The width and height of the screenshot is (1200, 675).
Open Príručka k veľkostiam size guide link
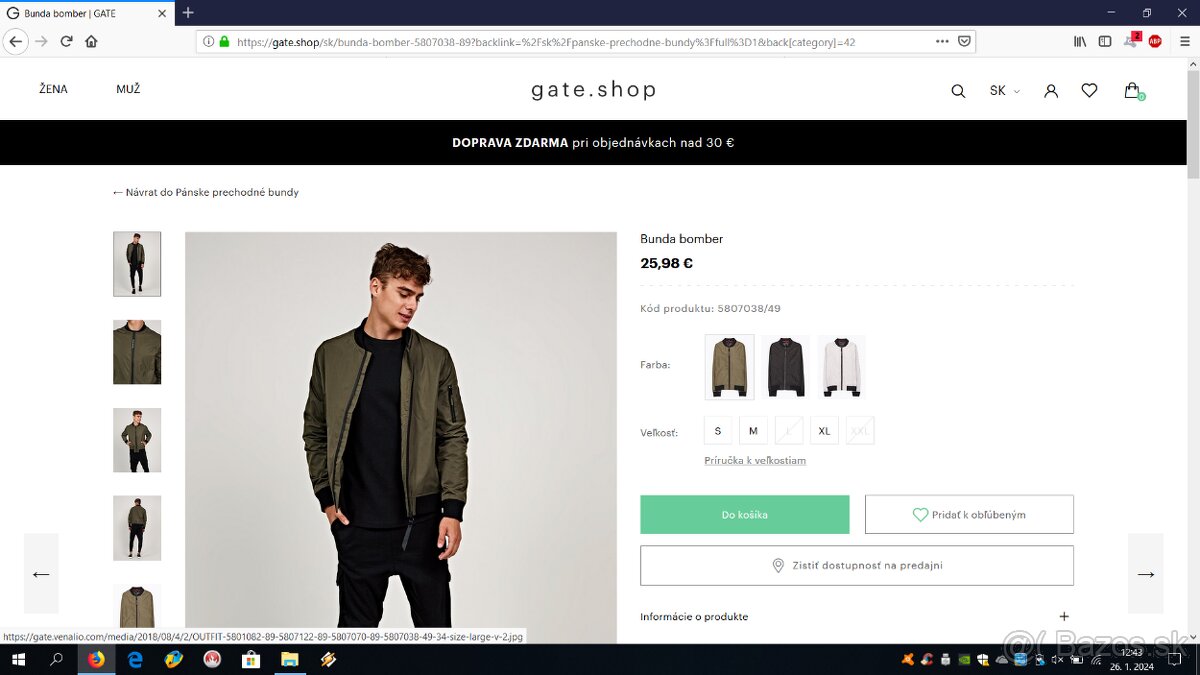click(x=755, y=461)
